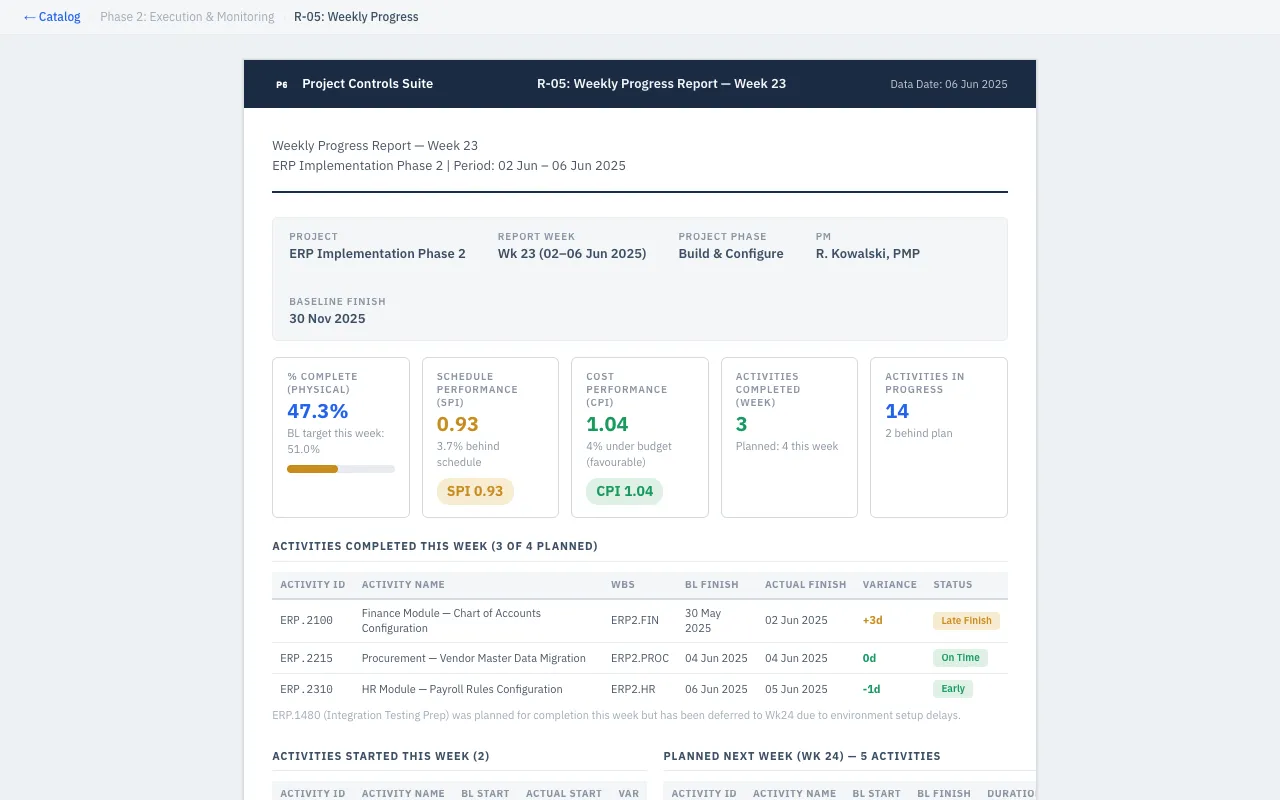The height and width of the screenshot is (800, 1280).
Task: Click the Data Date in header
Action: (948, 85)
